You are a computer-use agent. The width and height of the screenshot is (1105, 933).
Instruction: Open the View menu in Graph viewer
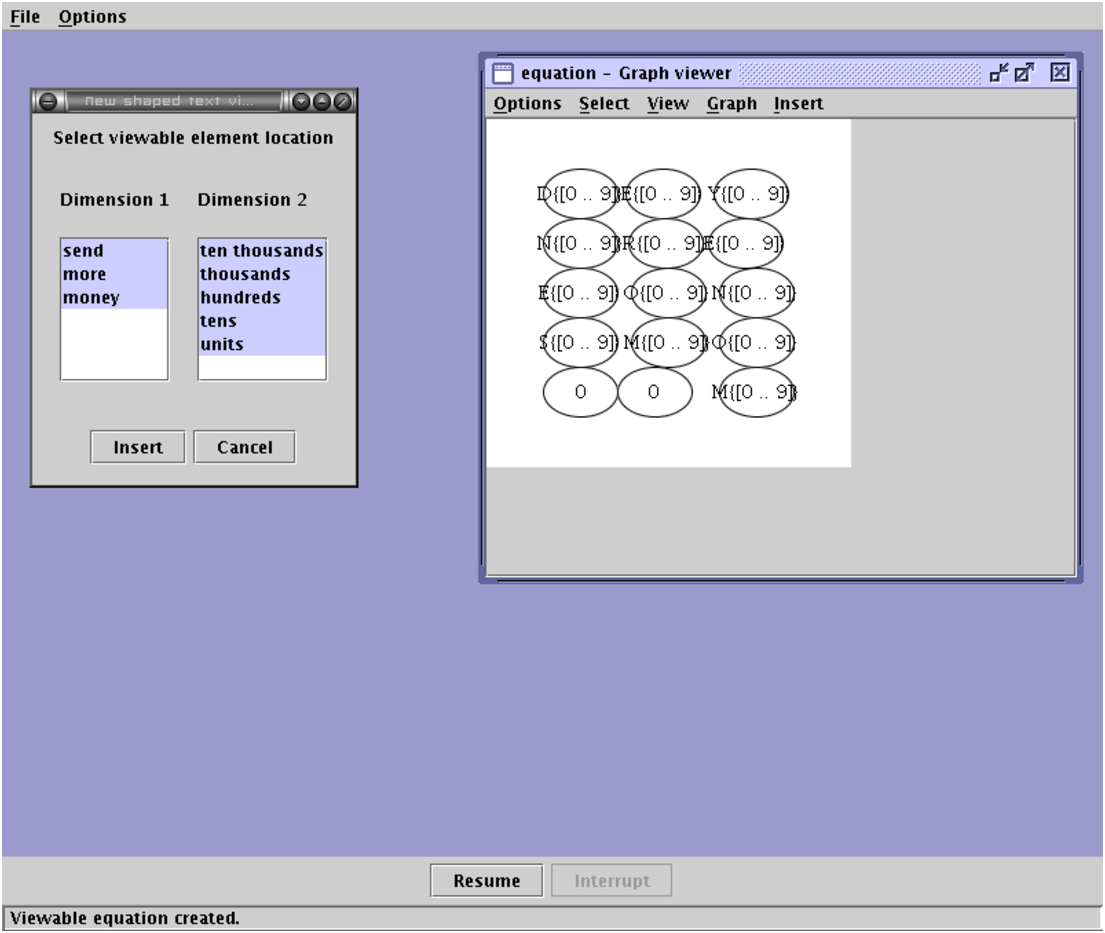(x=667, y=103)
